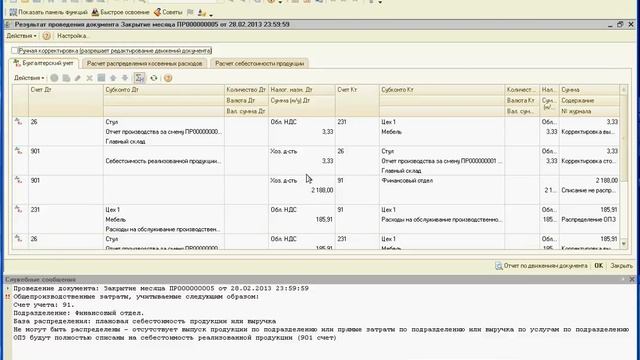Click the Себестоимость реализованной продукции cell
Viewport: 640px width, 360px height.
tap(163, 161)
